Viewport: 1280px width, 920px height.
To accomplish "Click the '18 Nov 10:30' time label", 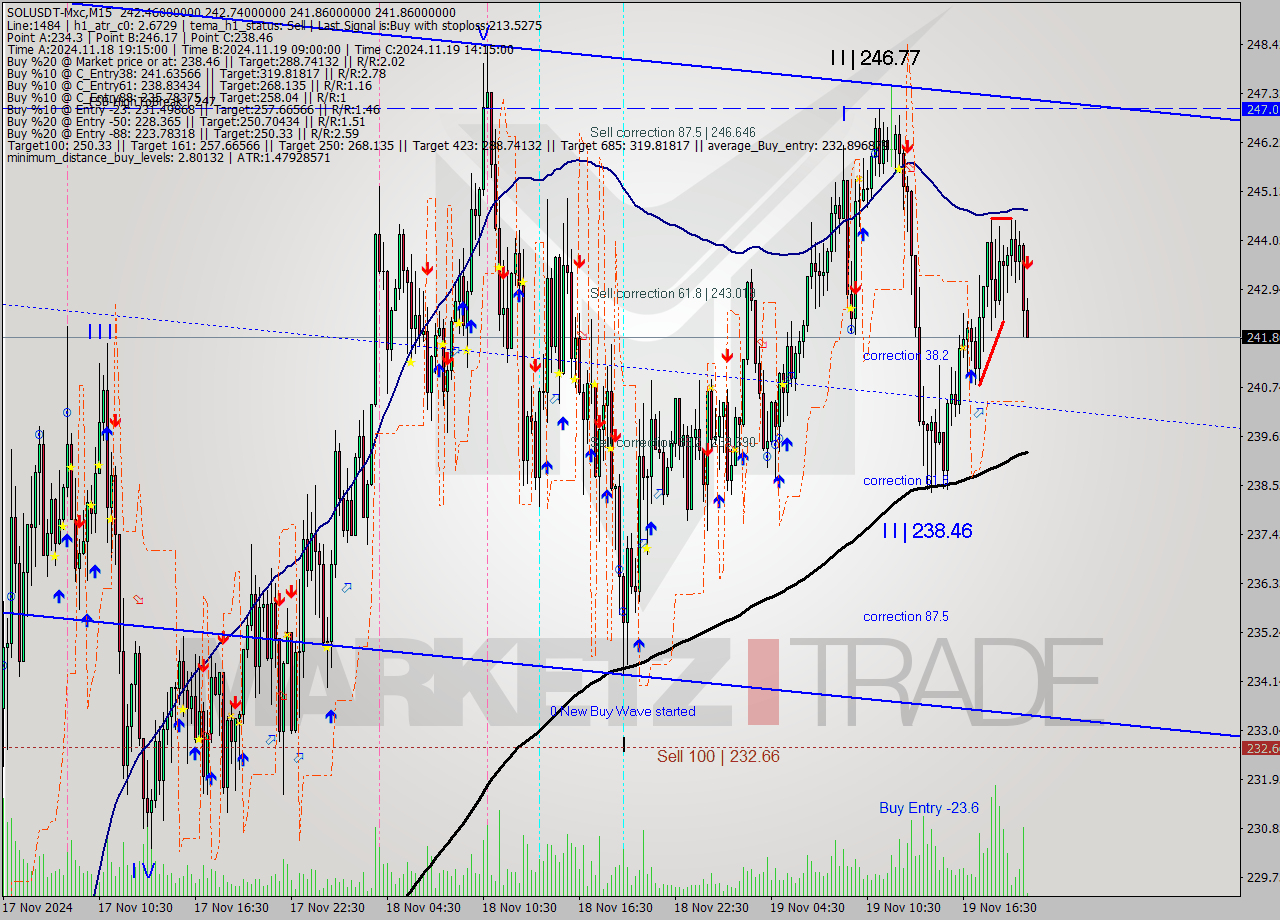I will point(519,907).
